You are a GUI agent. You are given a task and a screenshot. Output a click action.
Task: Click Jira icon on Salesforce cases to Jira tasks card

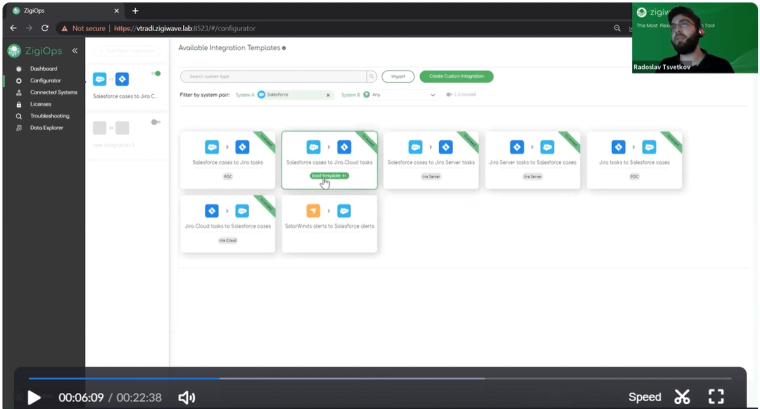(x=242, y=147)
